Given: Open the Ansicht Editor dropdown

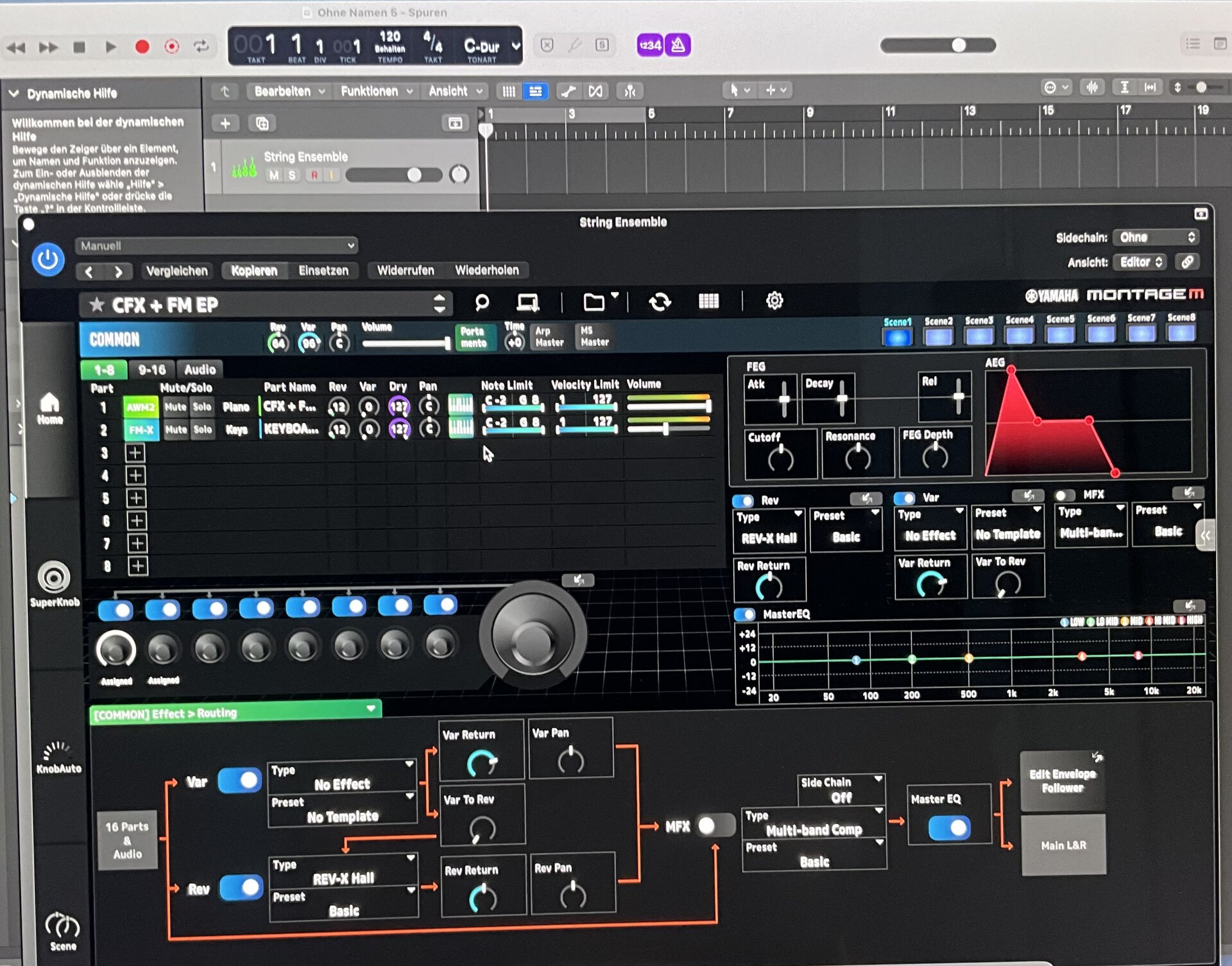Looking at the screenshot, I should click(1140, 262).
